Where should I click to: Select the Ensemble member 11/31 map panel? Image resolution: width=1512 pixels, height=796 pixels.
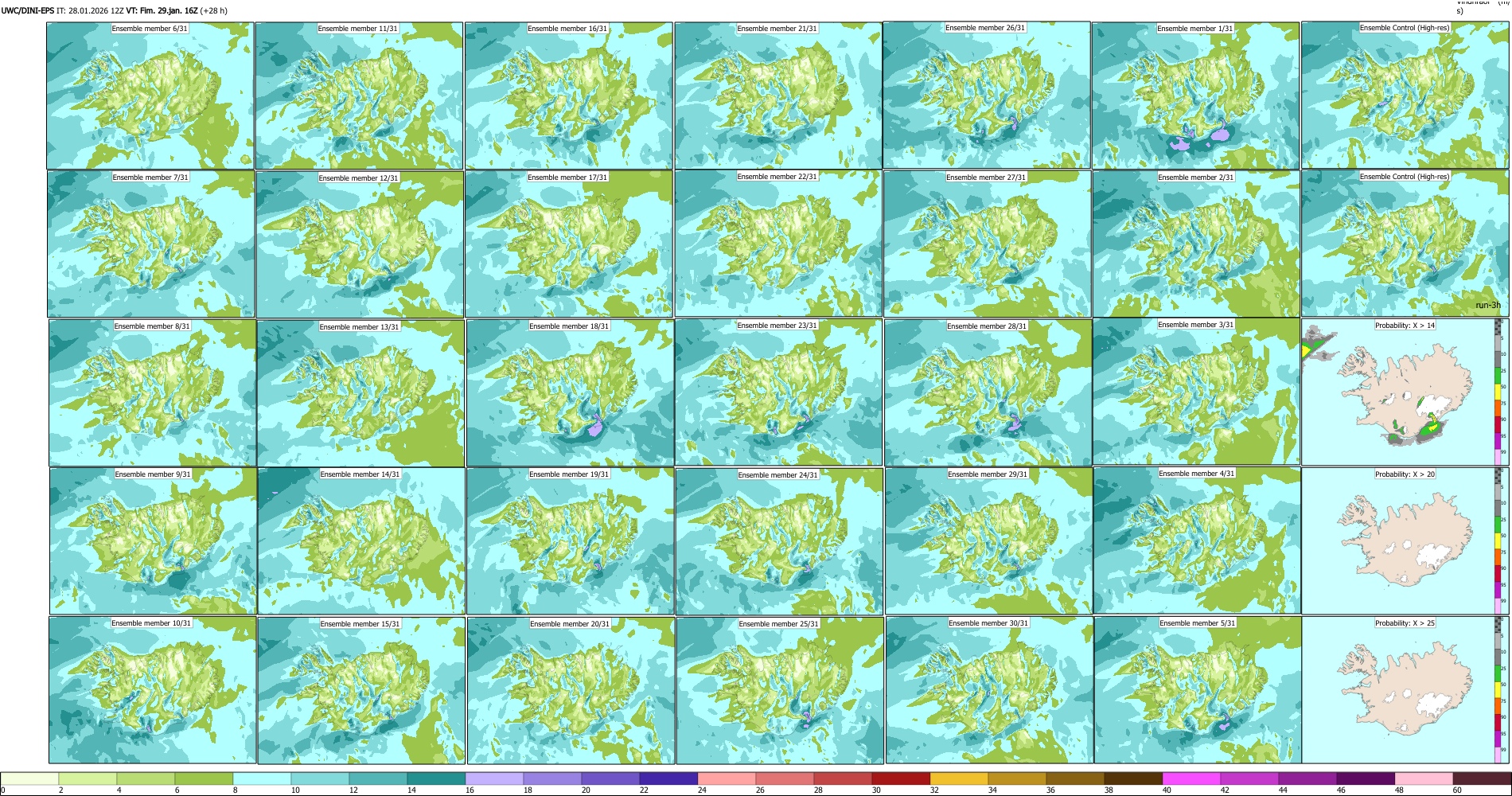click(x=359, y=96)
